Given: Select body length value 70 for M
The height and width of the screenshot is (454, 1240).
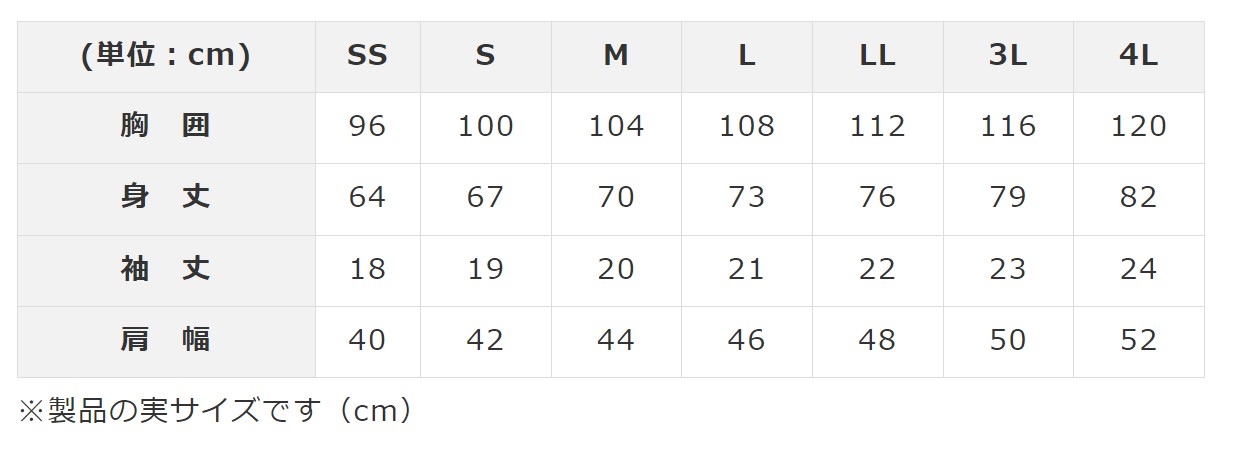Looking at the screenshot, I should click(x=616, y=197).
